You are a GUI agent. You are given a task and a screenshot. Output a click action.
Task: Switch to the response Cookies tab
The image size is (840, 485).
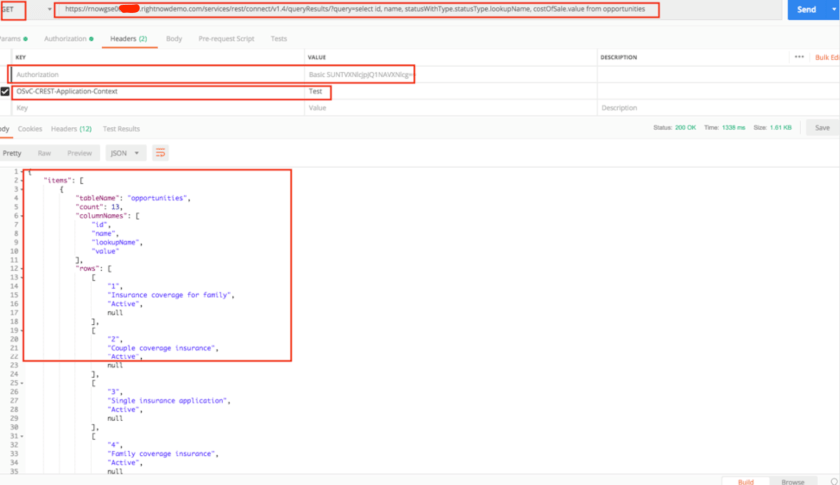[30, 129]
